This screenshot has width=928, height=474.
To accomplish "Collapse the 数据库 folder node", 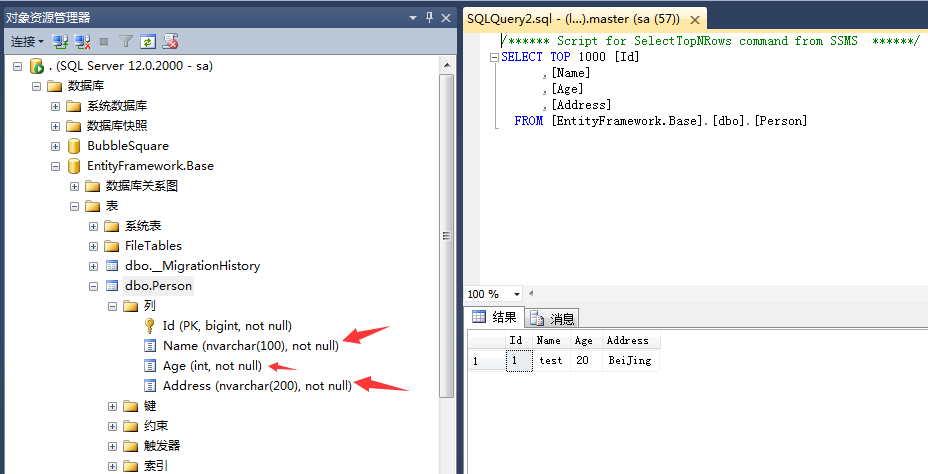I will tap(36, 86).
